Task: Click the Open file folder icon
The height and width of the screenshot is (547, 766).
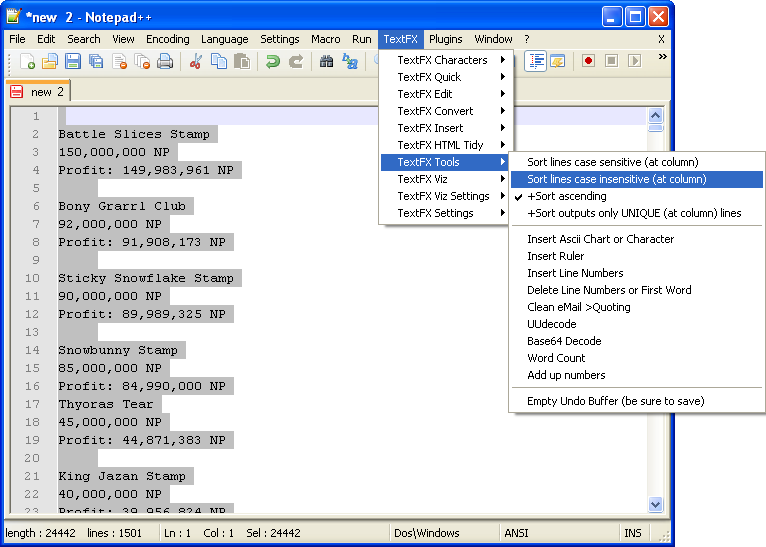Action: pyautogui.click(x=50, y=62)
